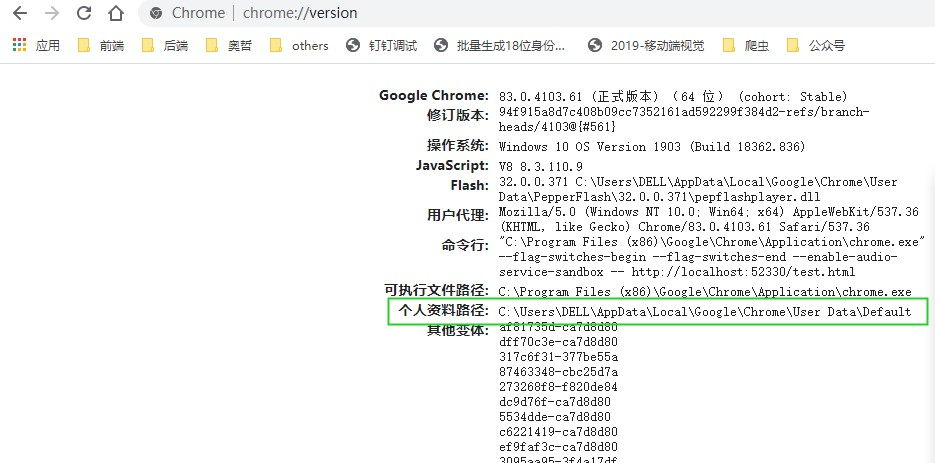Reload the chrome://version page
The width and height of the screenshot is (935, 463).
84,13
